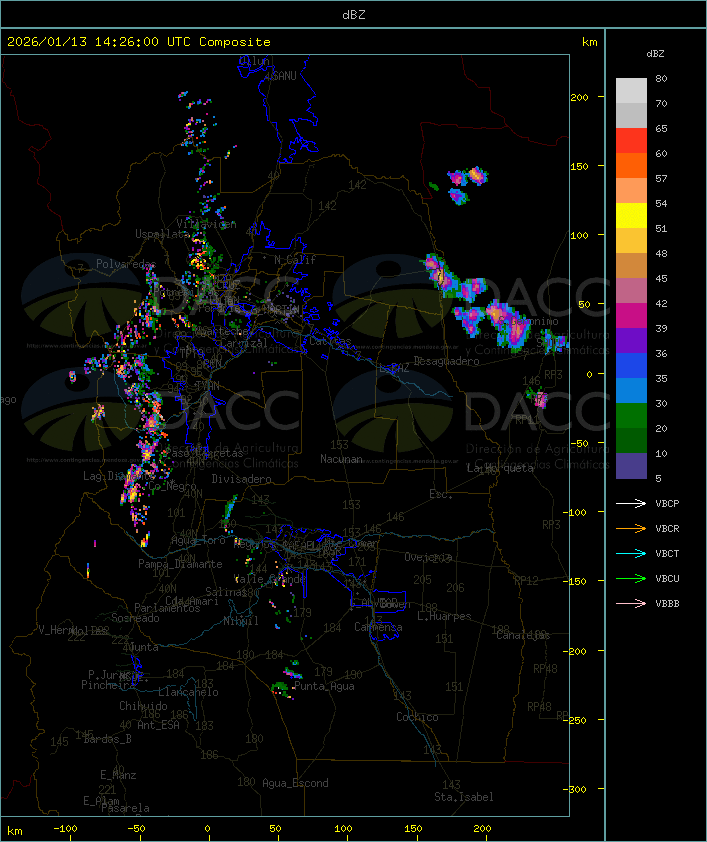Pick the red 60-65 dBZ swatch
The width and height of the screenshot is (707, 842).
631,140
